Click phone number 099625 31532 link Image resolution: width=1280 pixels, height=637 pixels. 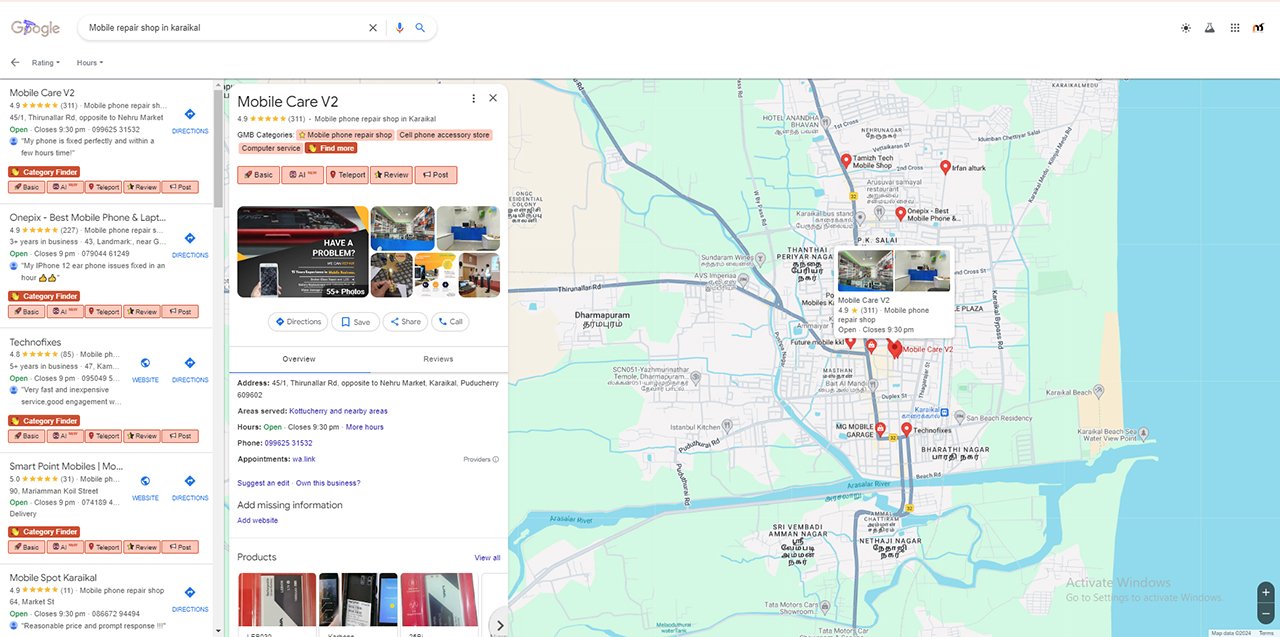coord(289,443)
